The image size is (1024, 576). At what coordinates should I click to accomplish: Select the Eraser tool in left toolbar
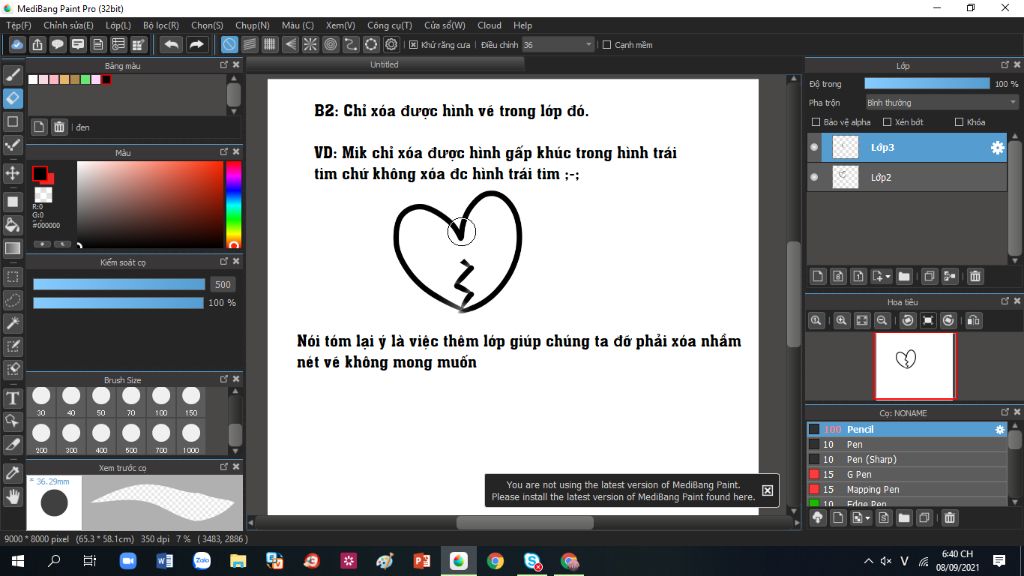pos(13,98)
